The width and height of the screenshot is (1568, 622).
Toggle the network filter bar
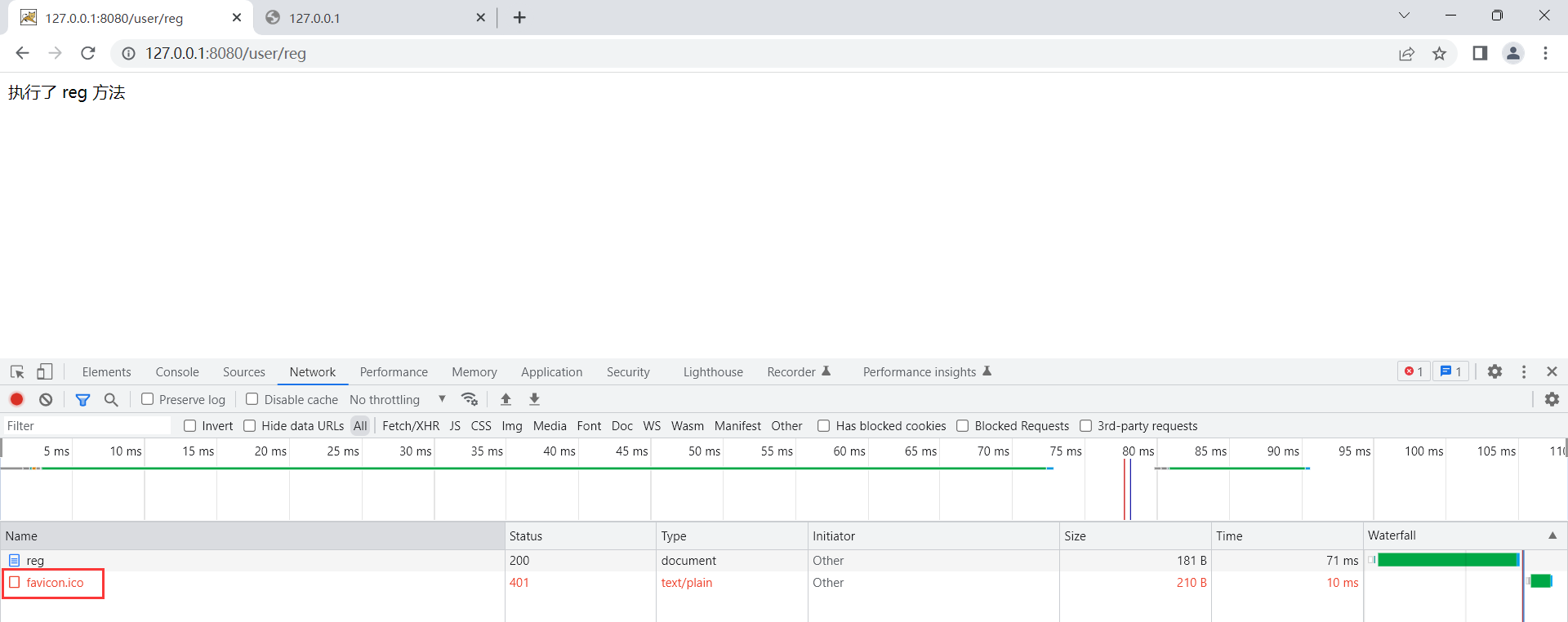coord(82,399)
